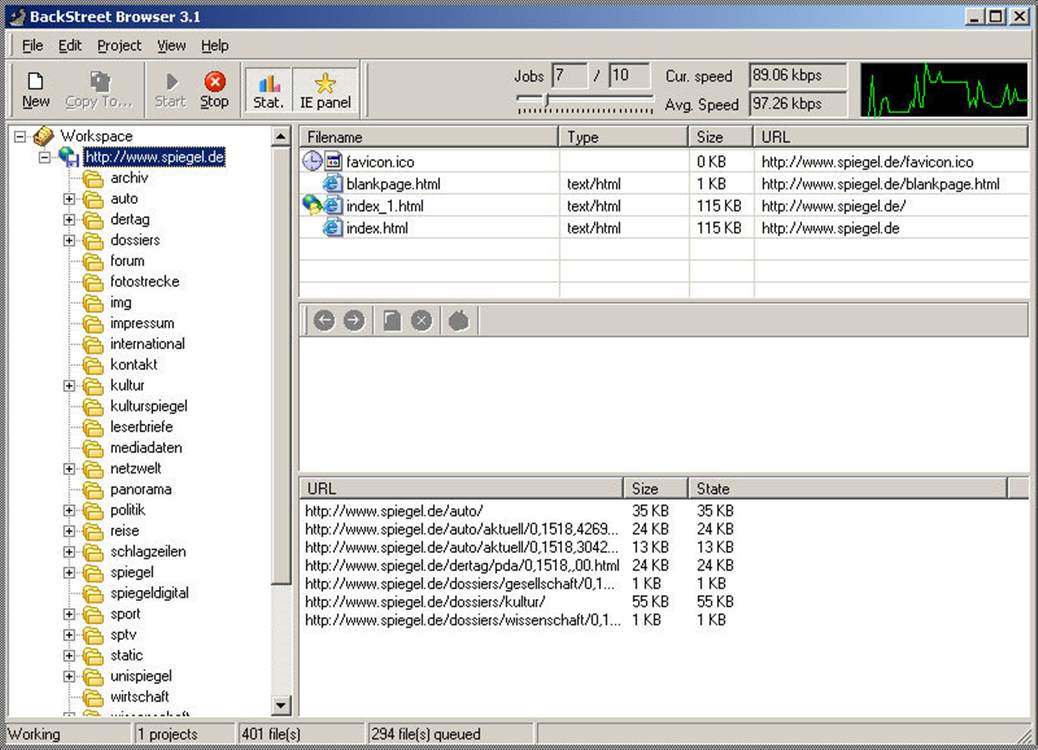This screenshot has height=750, width=1038.
Task: Click the stop icon in preview toolbar
Action: pos(422,321)
